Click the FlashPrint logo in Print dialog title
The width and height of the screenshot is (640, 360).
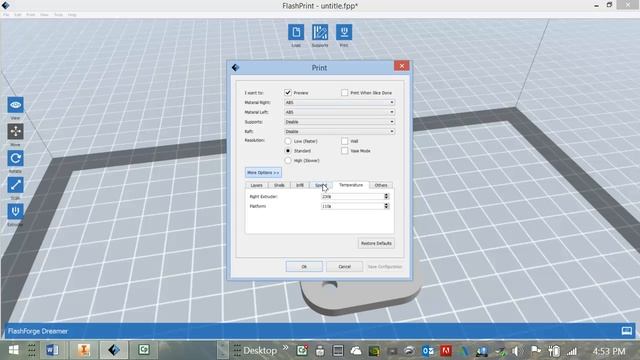(x=236, y=67)
